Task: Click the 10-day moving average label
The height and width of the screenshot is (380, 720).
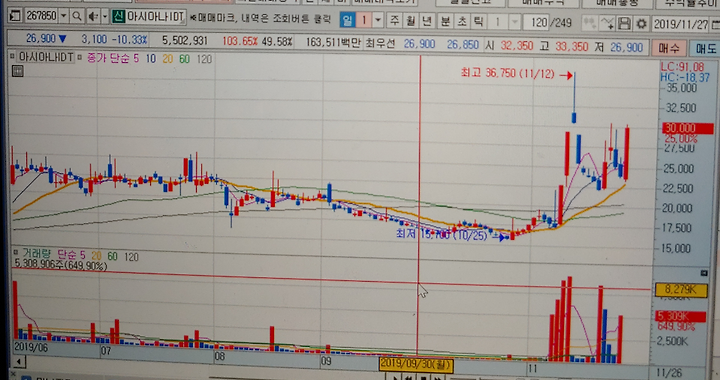Action: tap(151, 59)
